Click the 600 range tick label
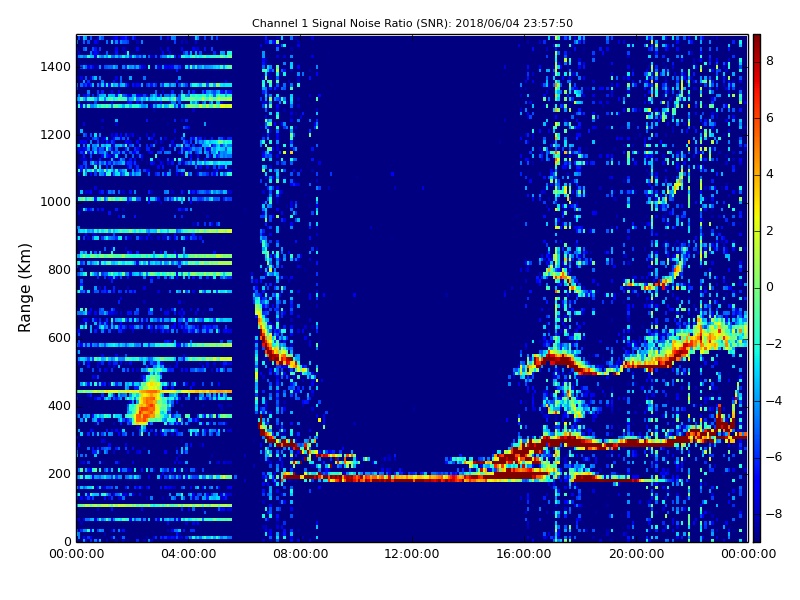This screenshot has width=800, height=600. click(60, 338)
